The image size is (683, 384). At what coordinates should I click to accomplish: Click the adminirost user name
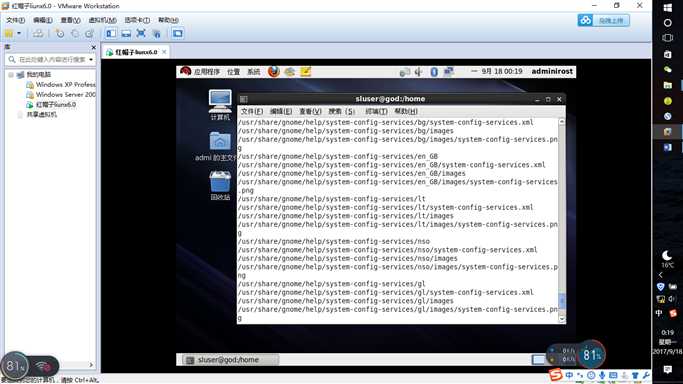[x=552, y=71]
